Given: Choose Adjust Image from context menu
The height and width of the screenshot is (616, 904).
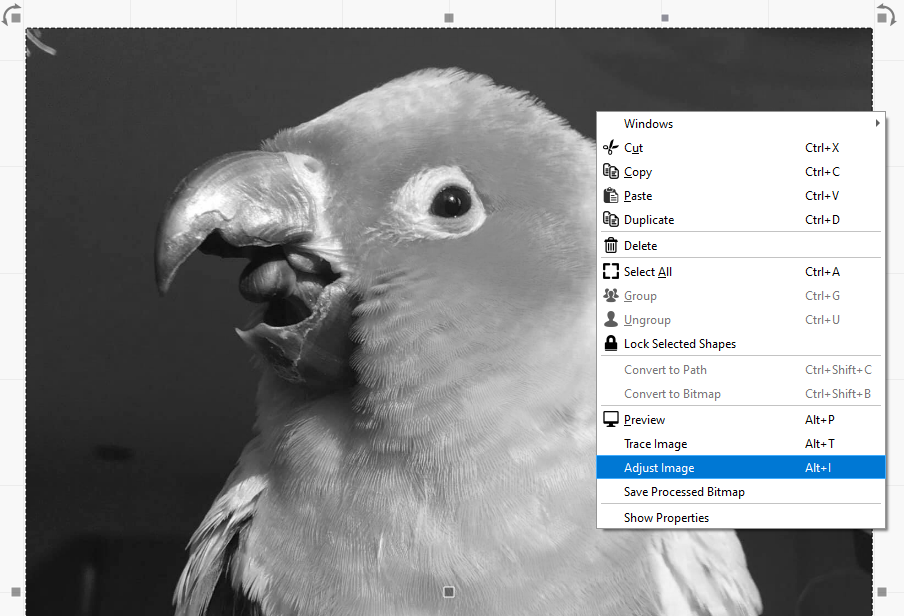Looking at the screenshot, I should click(659, 468).
